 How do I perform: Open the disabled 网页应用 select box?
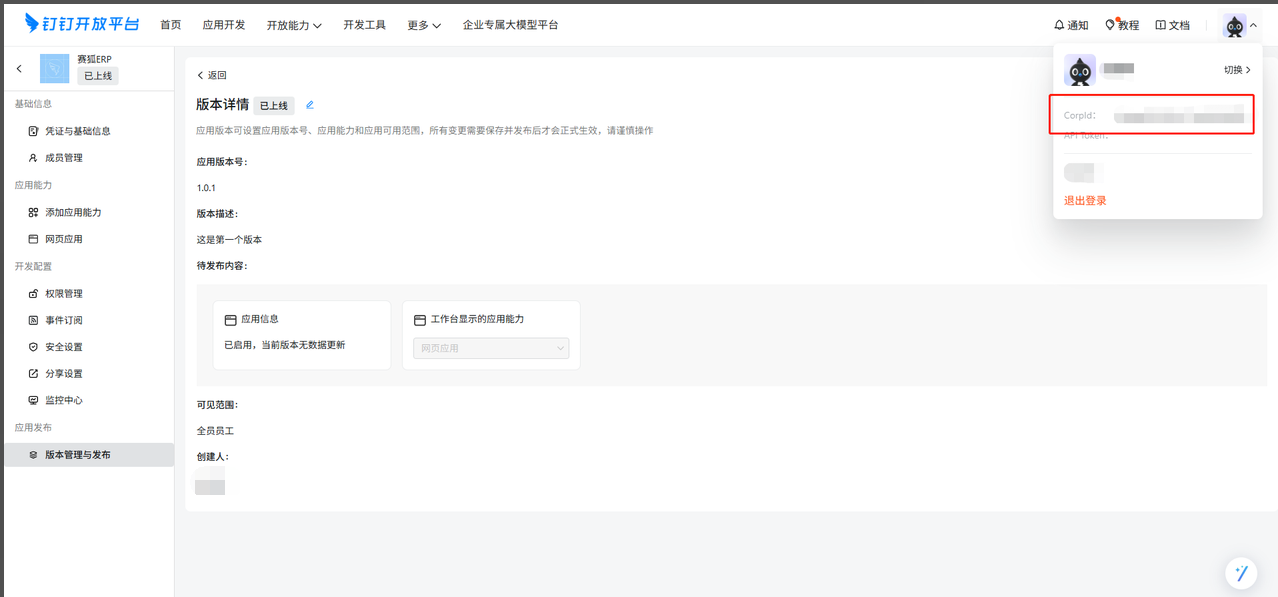pos(491,348)
